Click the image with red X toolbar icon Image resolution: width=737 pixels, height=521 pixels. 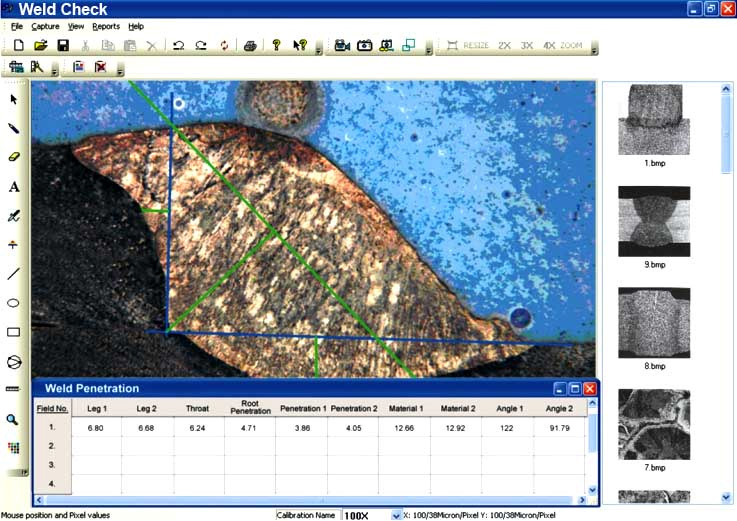click(x=100, y=67)
